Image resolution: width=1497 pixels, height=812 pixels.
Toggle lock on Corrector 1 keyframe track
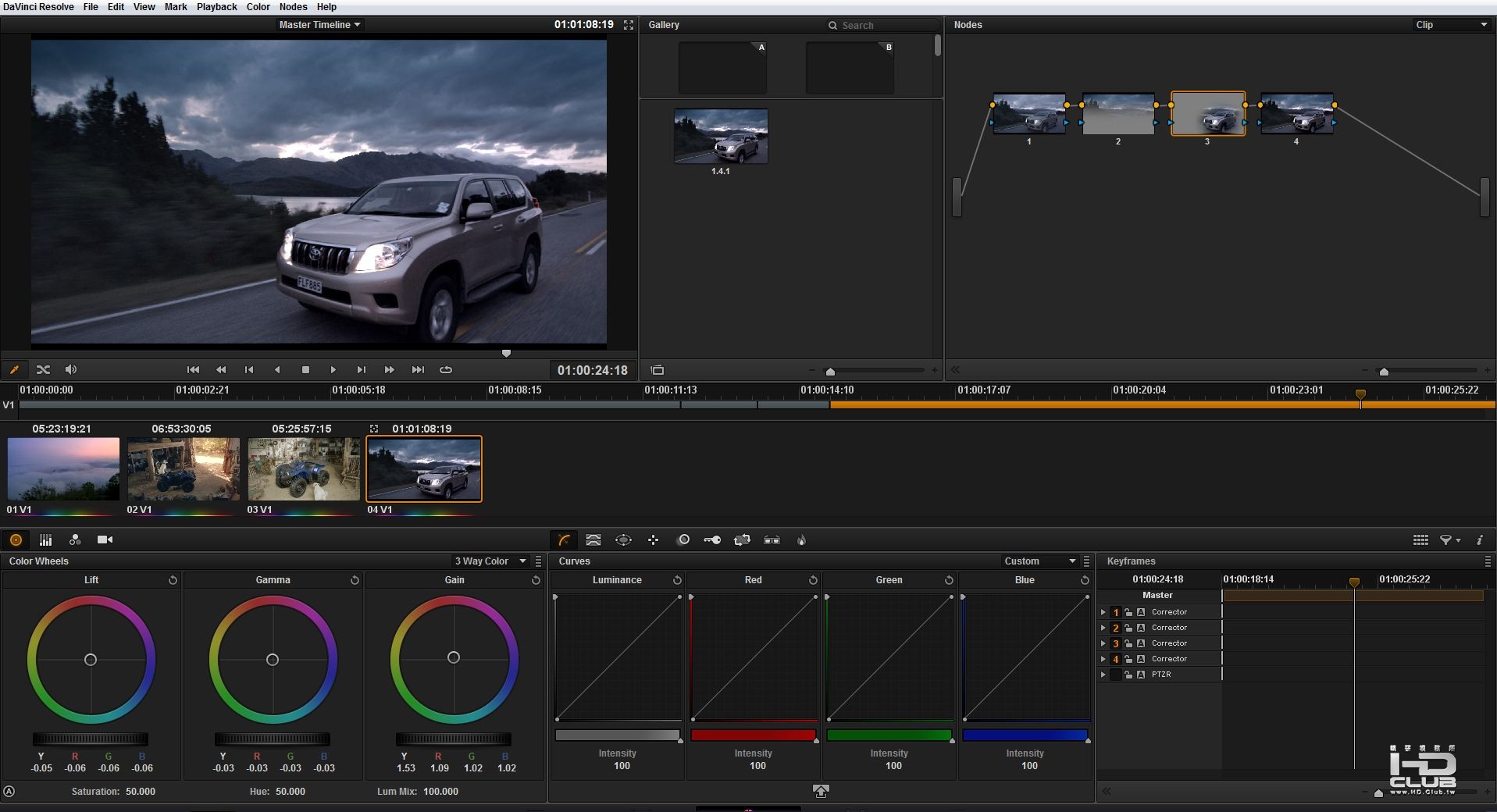click(x=1128, y=612)
